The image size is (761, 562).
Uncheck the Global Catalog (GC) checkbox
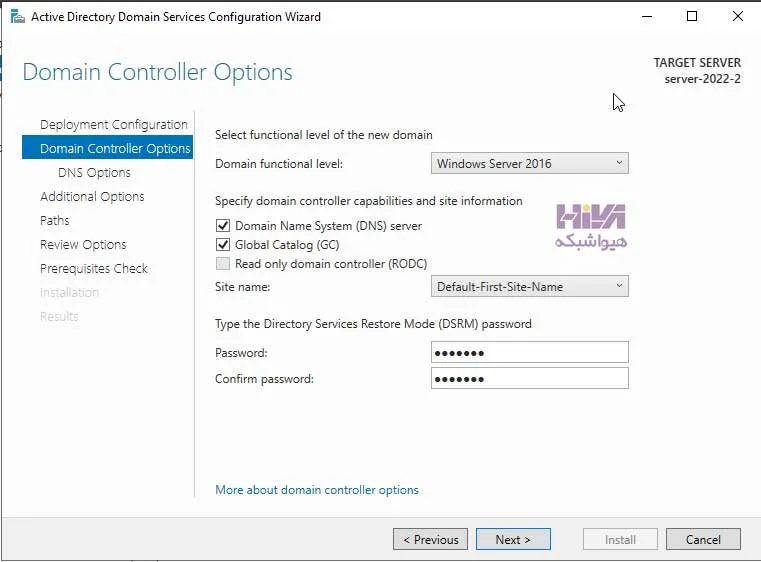[x=223, y=245]
